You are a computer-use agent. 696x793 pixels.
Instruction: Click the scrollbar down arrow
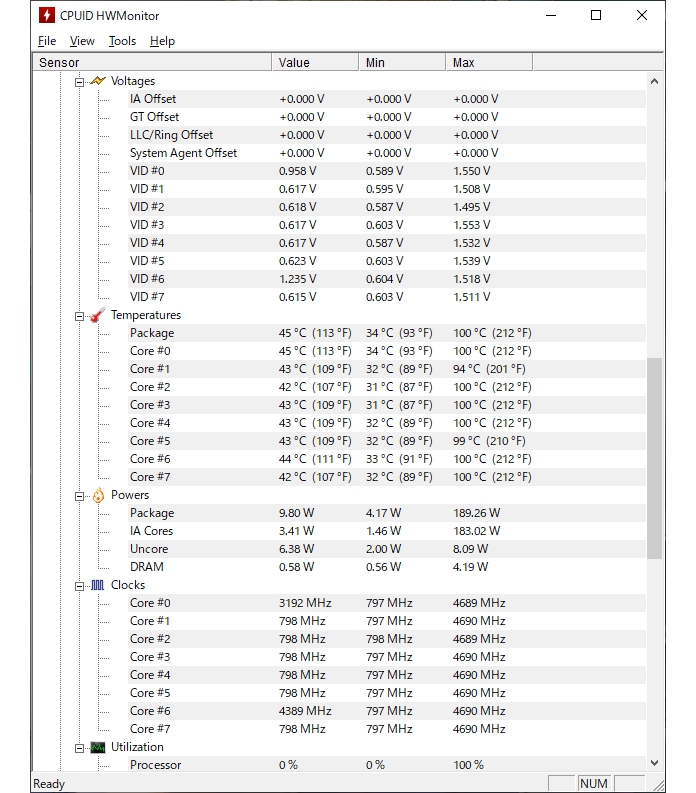(x=654, y=763)
